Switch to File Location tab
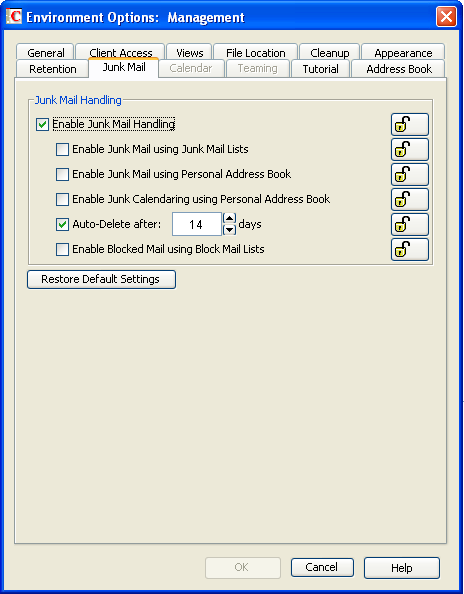464x594 pixels. (x=256, y=52)
